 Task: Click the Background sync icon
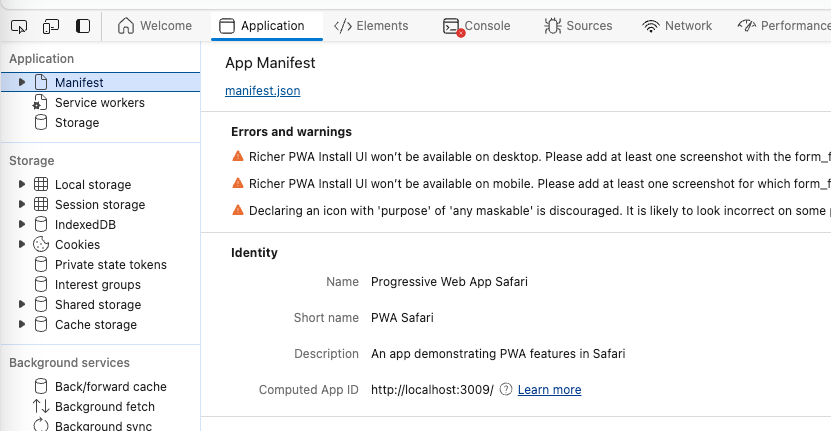pos(41,426)
